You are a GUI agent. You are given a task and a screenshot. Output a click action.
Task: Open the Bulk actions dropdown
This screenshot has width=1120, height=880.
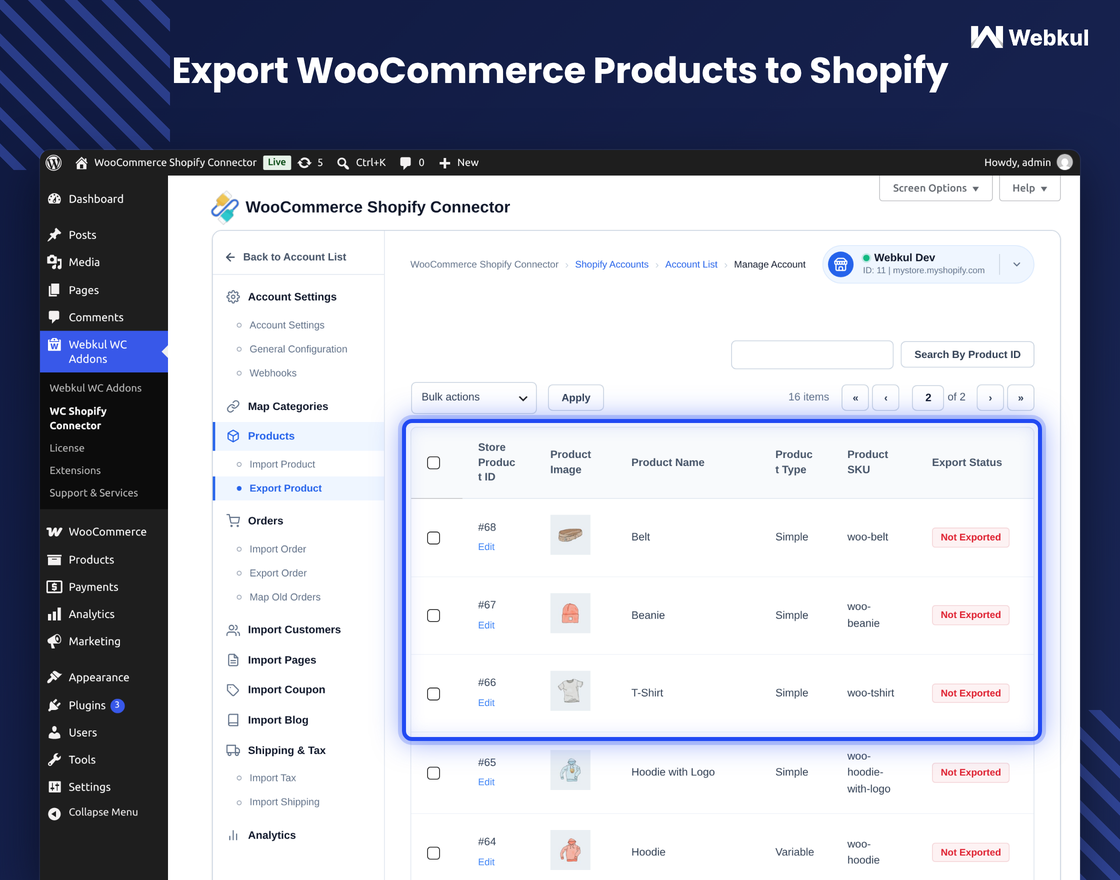tap(474, 398)
